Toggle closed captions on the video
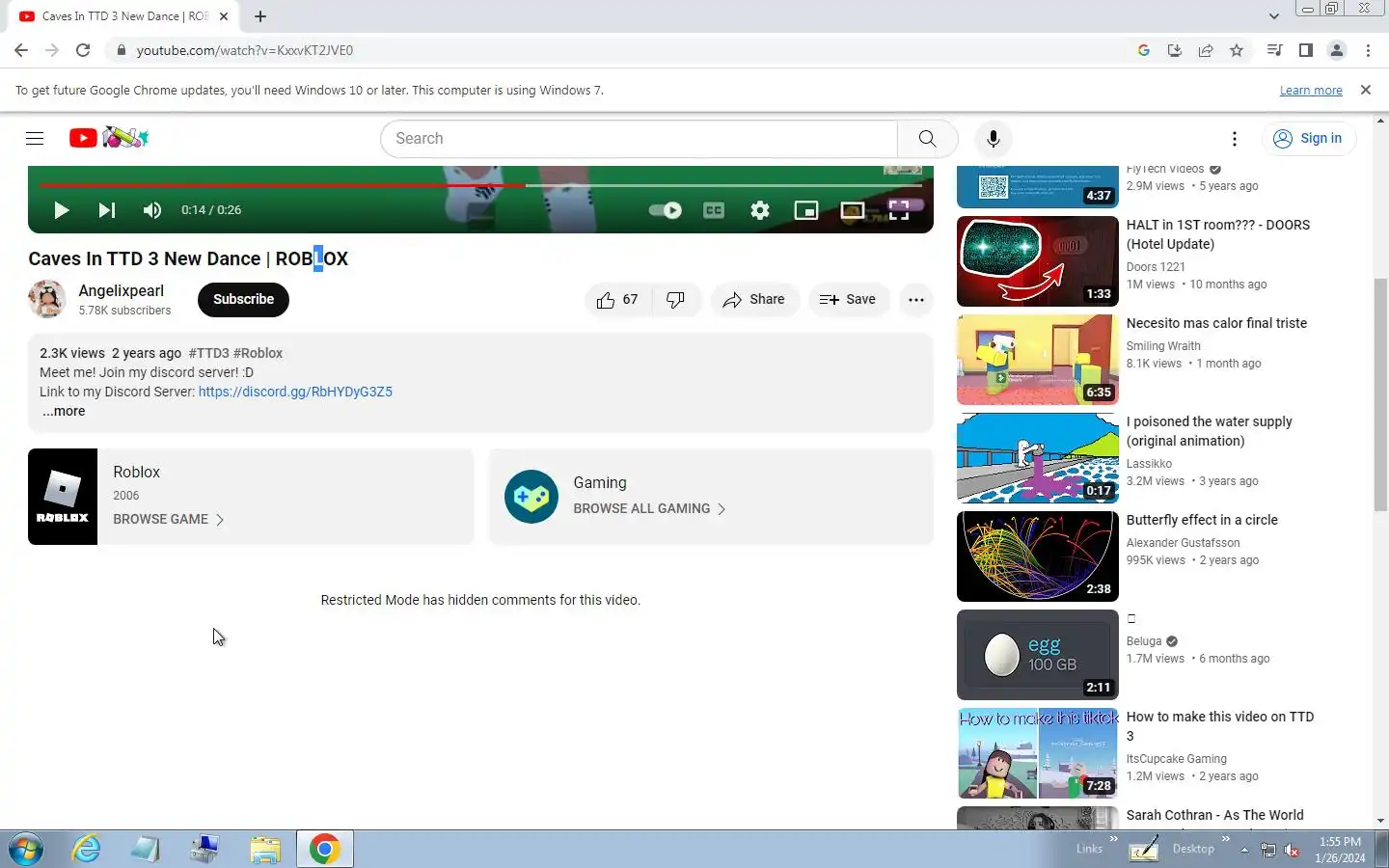The width and height of the screenshot is (1389, 868). (714, 210)
